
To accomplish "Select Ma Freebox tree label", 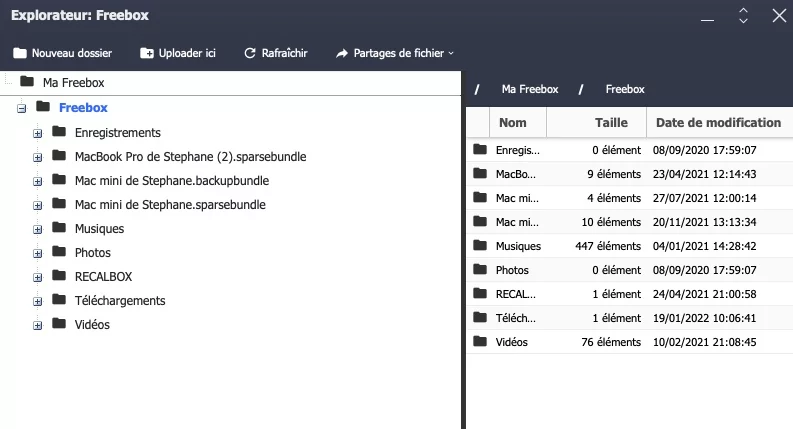I will 74,82.
